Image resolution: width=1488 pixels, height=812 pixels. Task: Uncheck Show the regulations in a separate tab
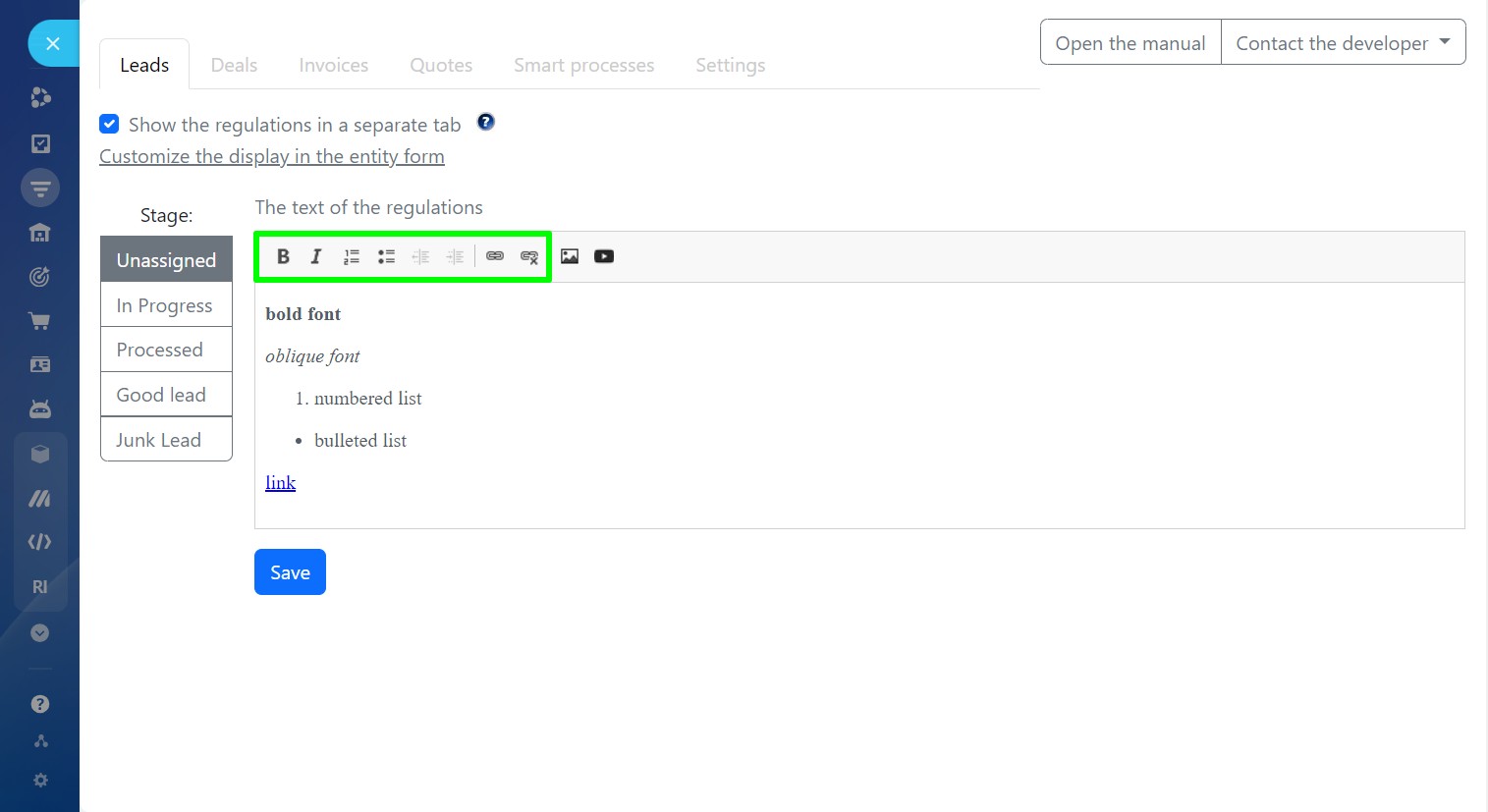tap(110, 125)
